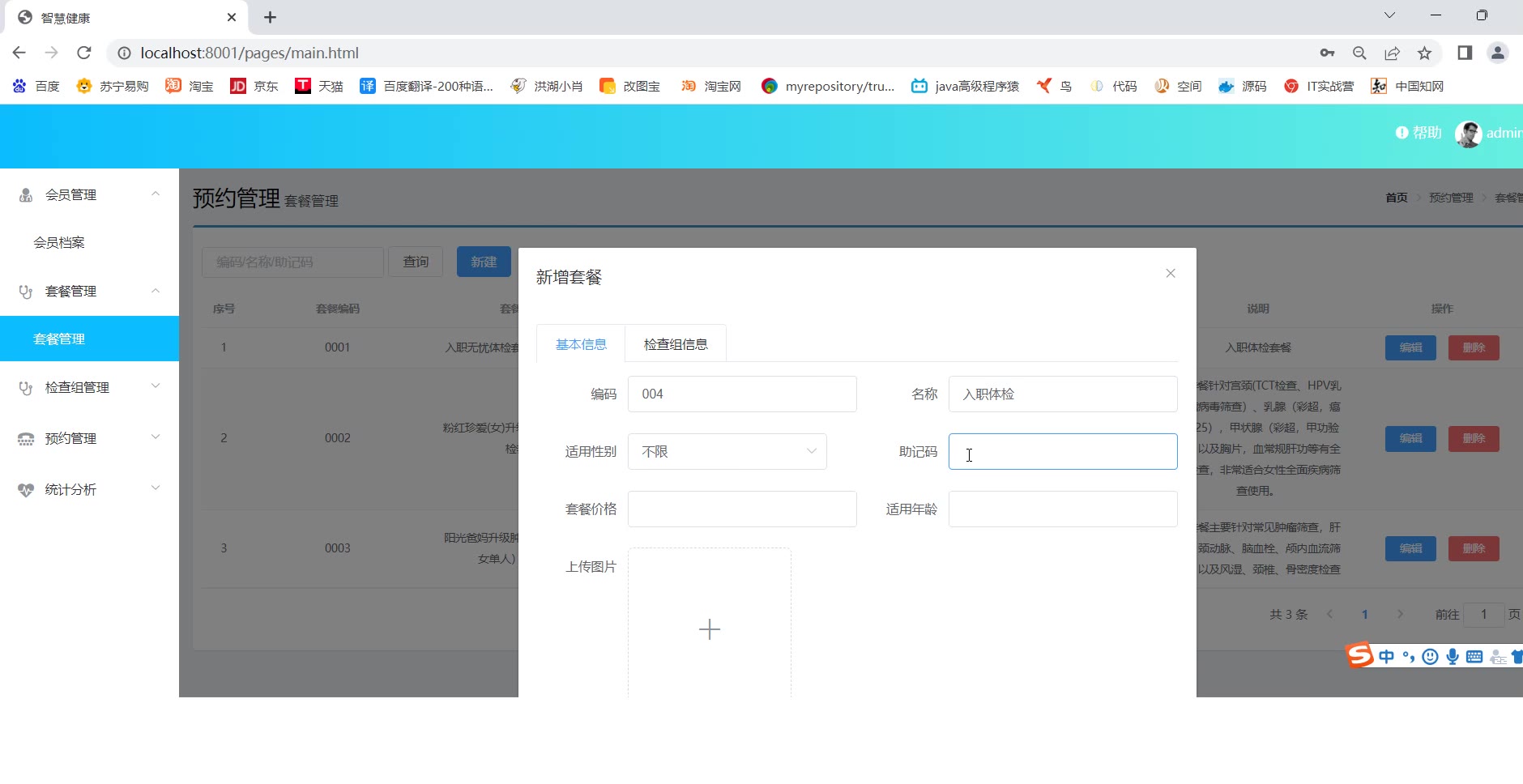Viewport: 1523px width, 784px height.
Task: Toggle the browser side panel icon
Action: pos(1465,53)
